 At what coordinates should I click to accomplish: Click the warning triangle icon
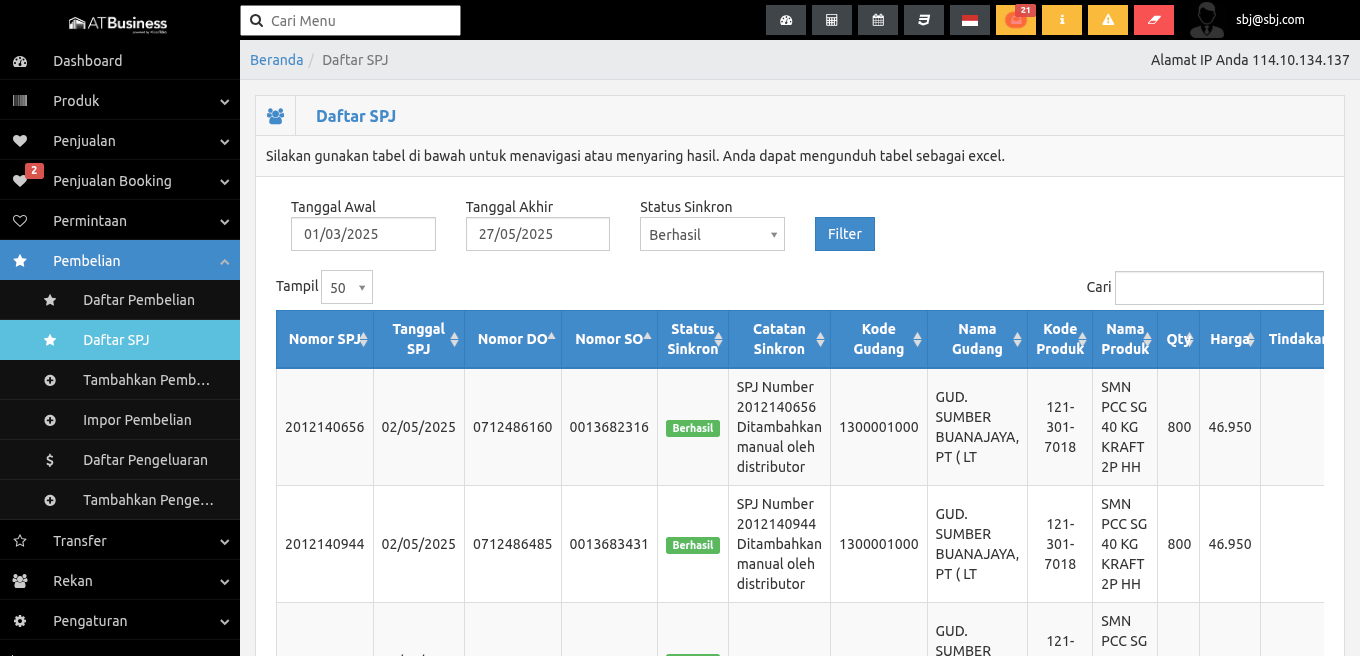1107,20
